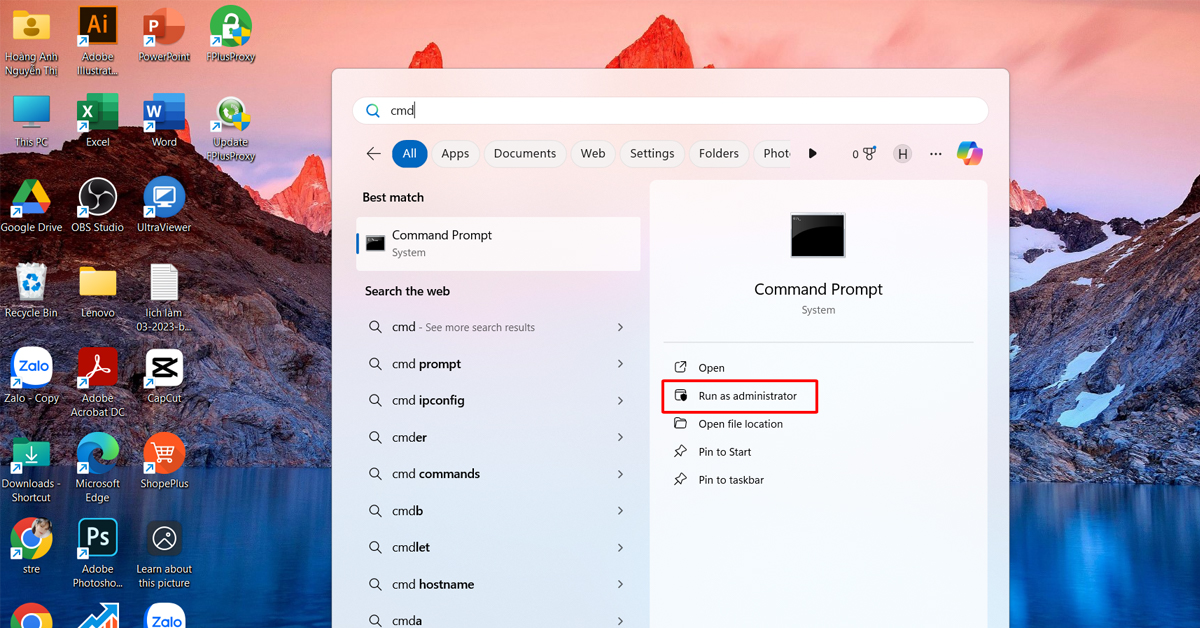Launch Adobe Illustrator from desktop
This screenshot has width=1200, height=628.
(x=98, y=28)
